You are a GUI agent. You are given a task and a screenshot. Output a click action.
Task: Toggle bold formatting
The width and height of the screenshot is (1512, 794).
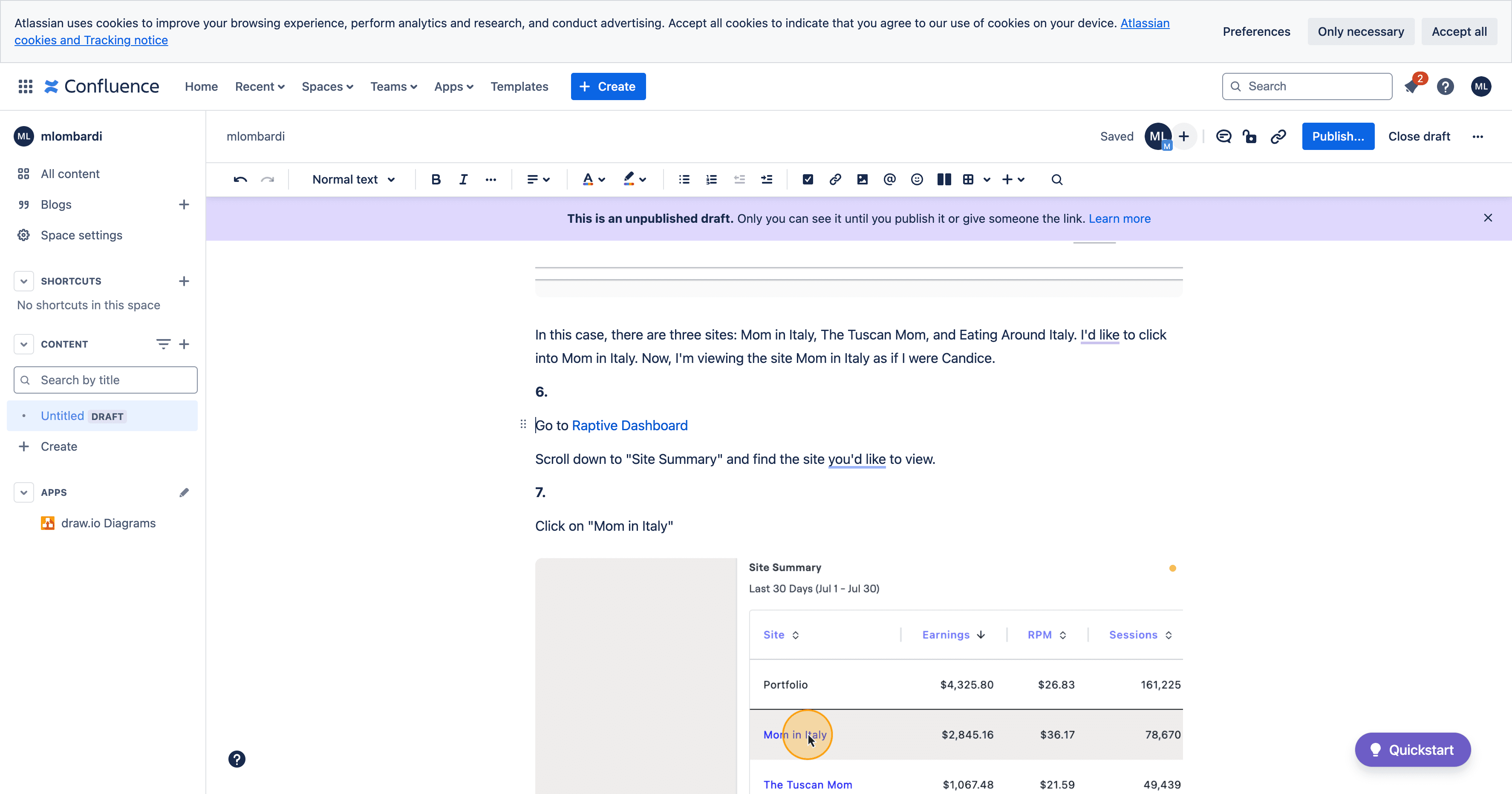(436, 180)
